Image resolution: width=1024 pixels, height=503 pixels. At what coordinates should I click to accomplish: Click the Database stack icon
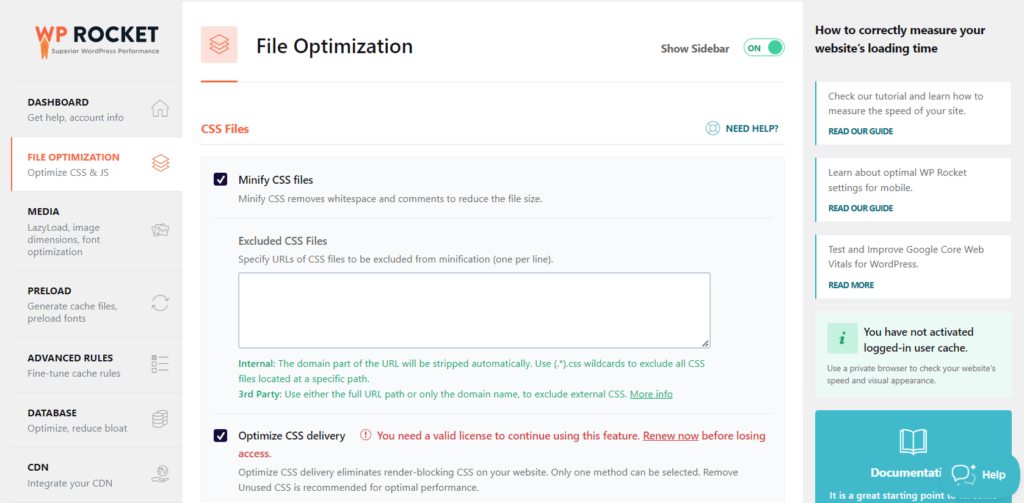tap(160, 419)
